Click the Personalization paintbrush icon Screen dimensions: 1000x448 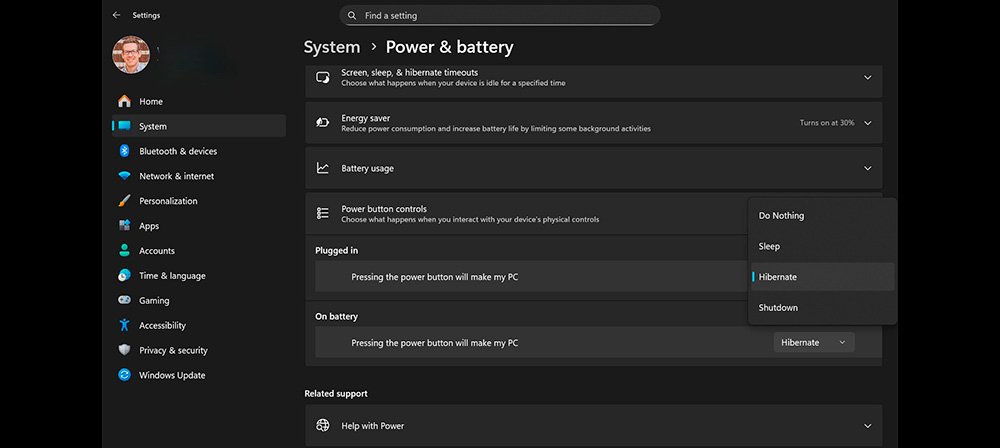coord(124,201)
